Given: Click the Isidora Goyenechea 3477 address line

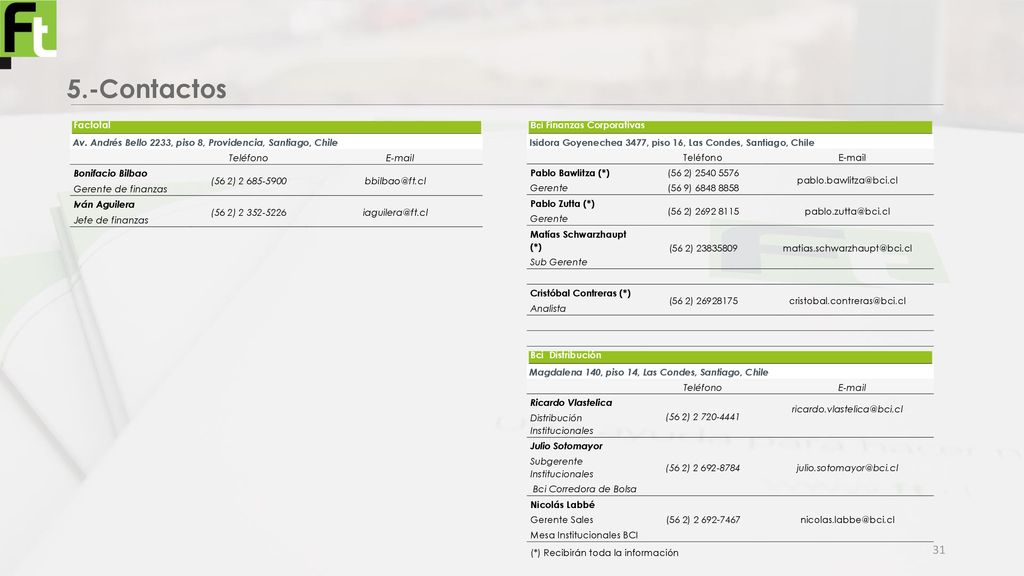Looking at the screenshot, I should tap(672, 142).
